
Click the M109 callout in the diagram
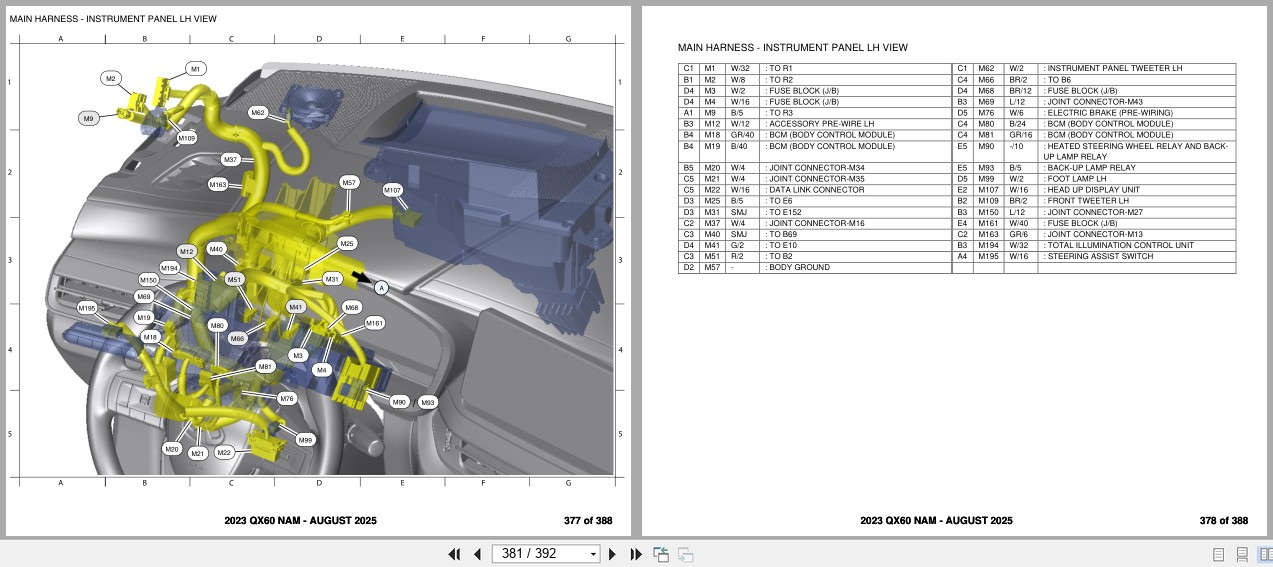(x=186, y=137)
